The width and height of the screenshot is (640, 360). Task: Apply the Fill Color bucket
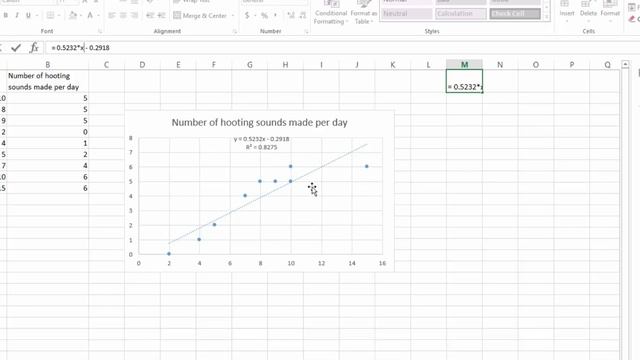tap(73, 16)
